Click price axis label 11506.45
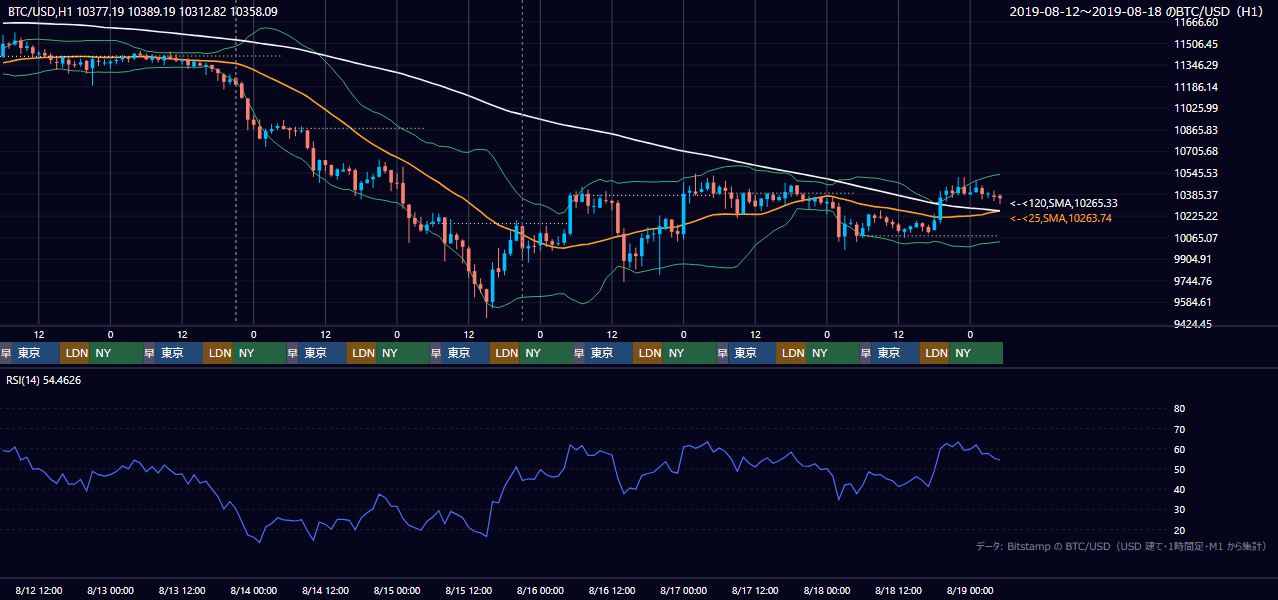 click(x=1196, y=44)
